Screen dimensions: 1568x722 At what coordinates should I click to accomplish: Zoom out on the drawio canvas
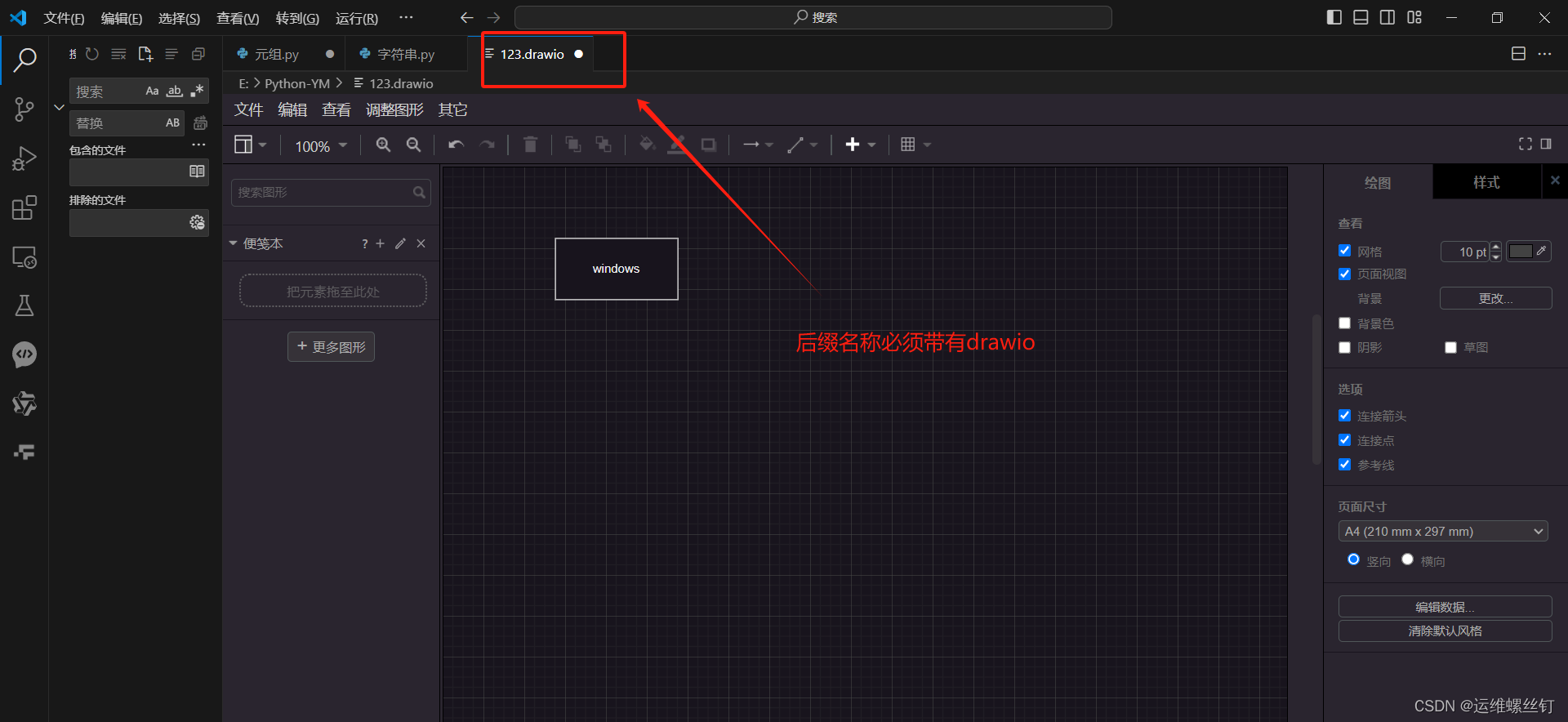click(414, 145)
